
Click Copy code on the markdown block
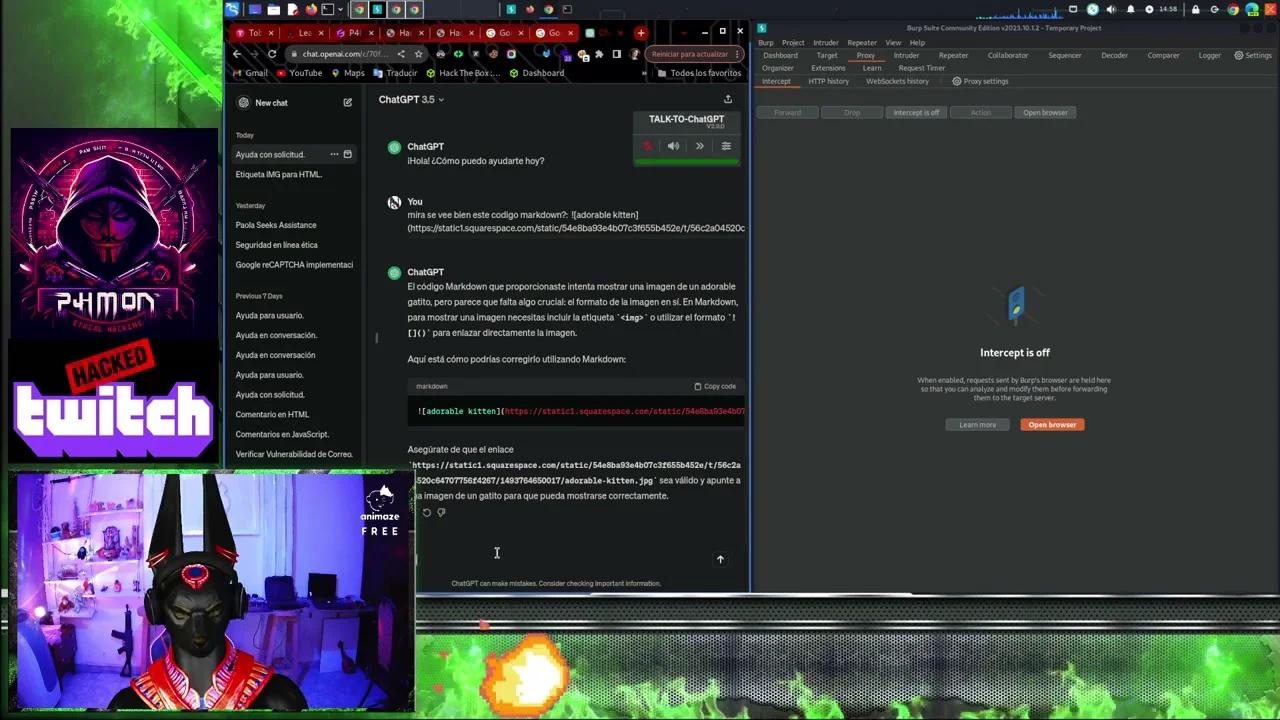[x=715, y=386]
